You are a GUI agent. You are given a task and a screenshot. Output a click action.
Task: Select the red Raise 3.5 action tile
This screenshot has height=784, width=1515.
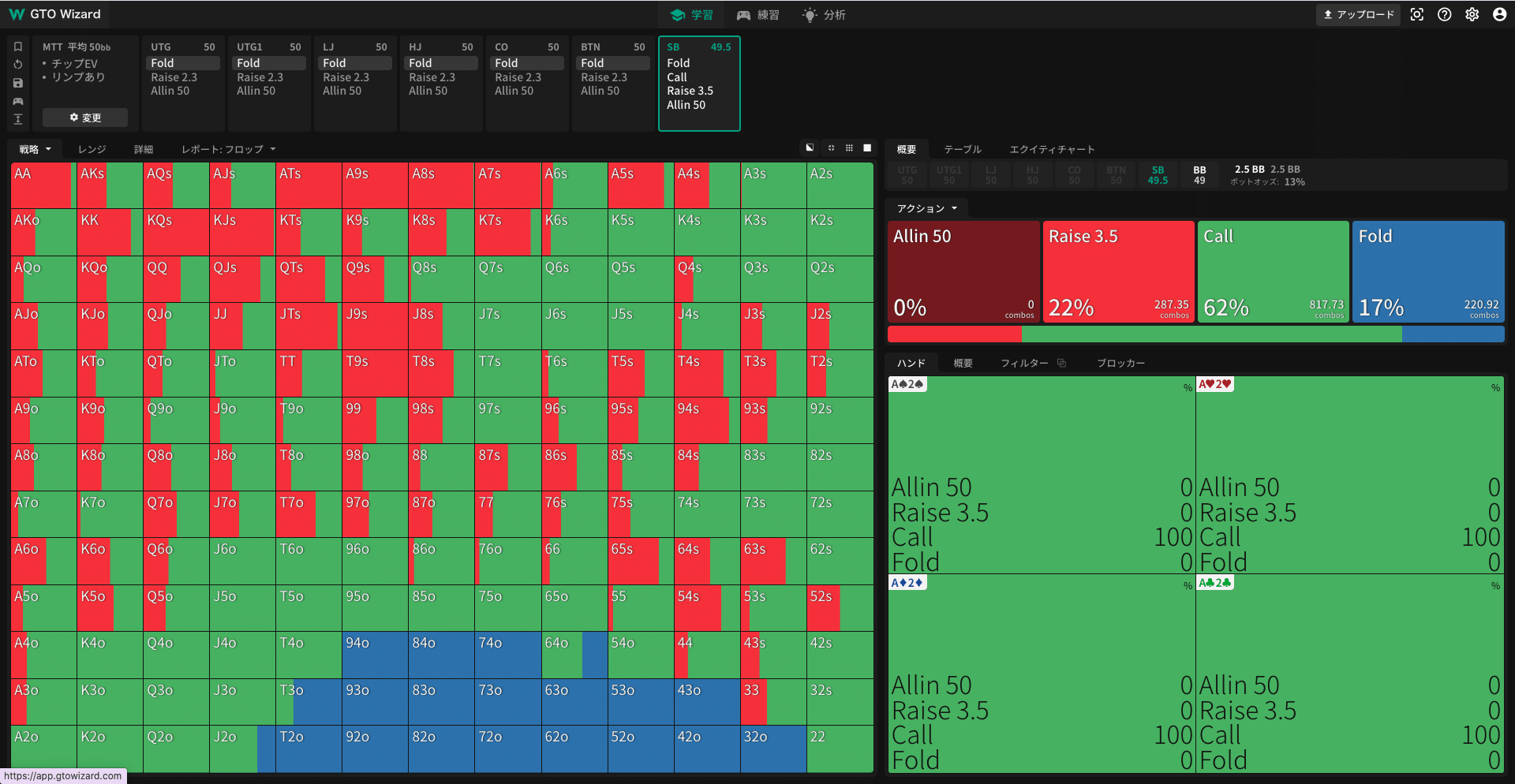(1118, 271)
